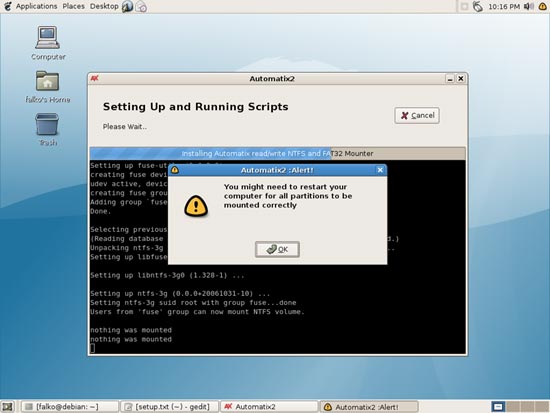Click the web browser globe launcher icon
The image size is (550, 413).
(x=127, y=6)
